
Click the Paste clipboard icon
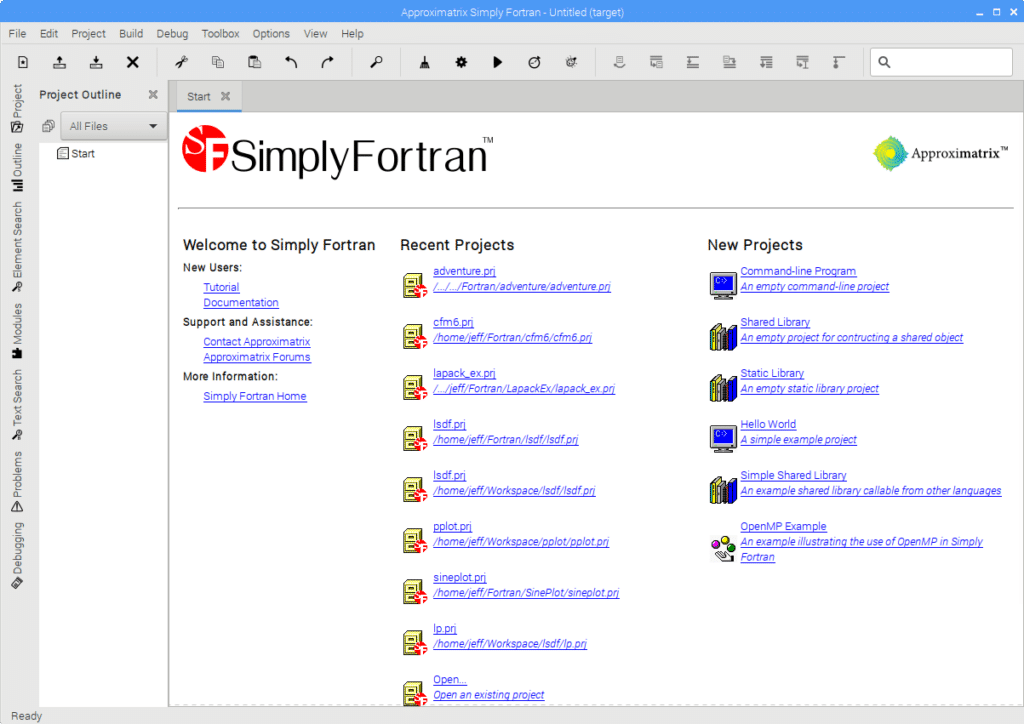(255, 62)
